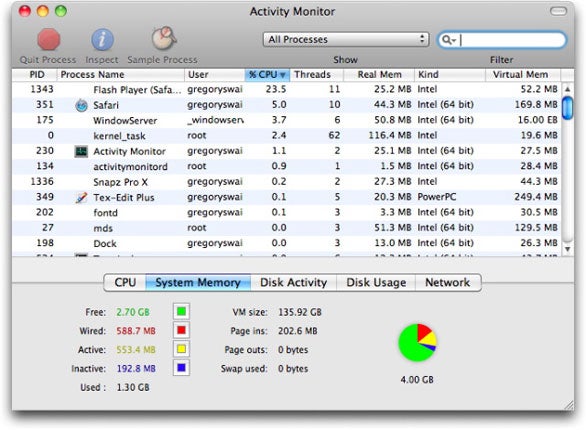
Task: Click the Active 553.4 MB value
Action: tap(136, 350)
